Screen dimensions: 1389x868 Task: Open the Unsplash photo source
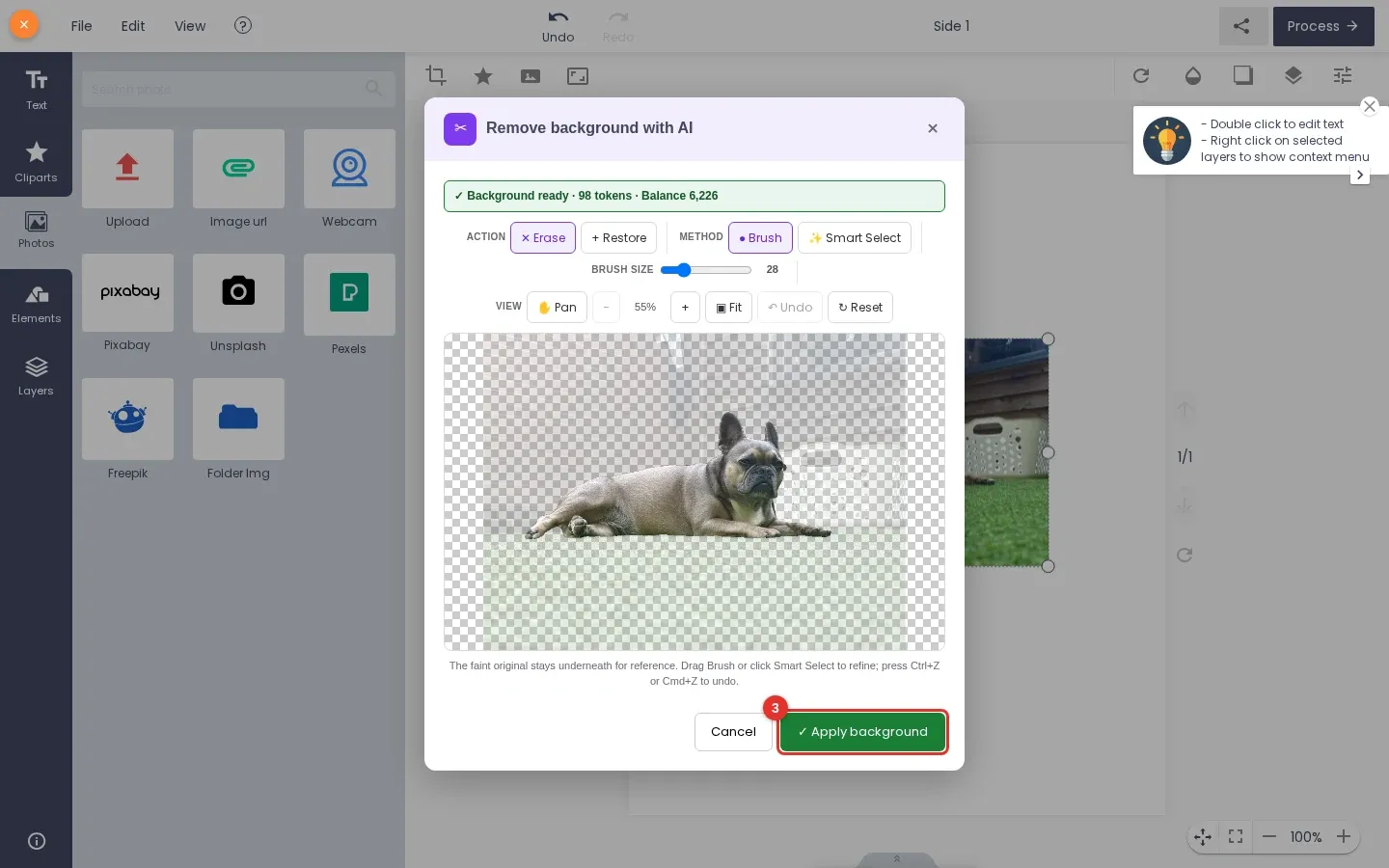tap(238, 292)
